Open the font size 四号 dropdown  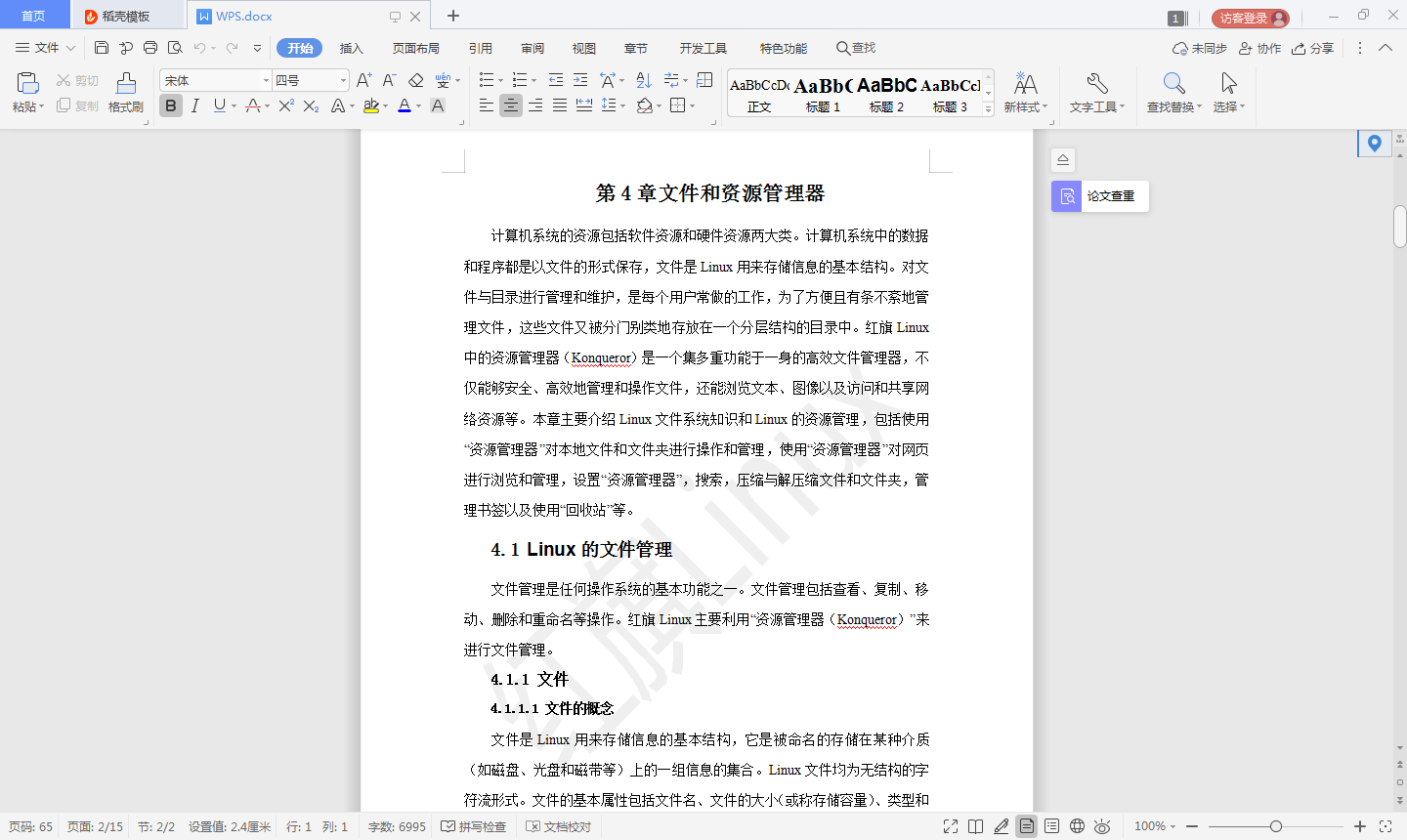tap(343, 80)
